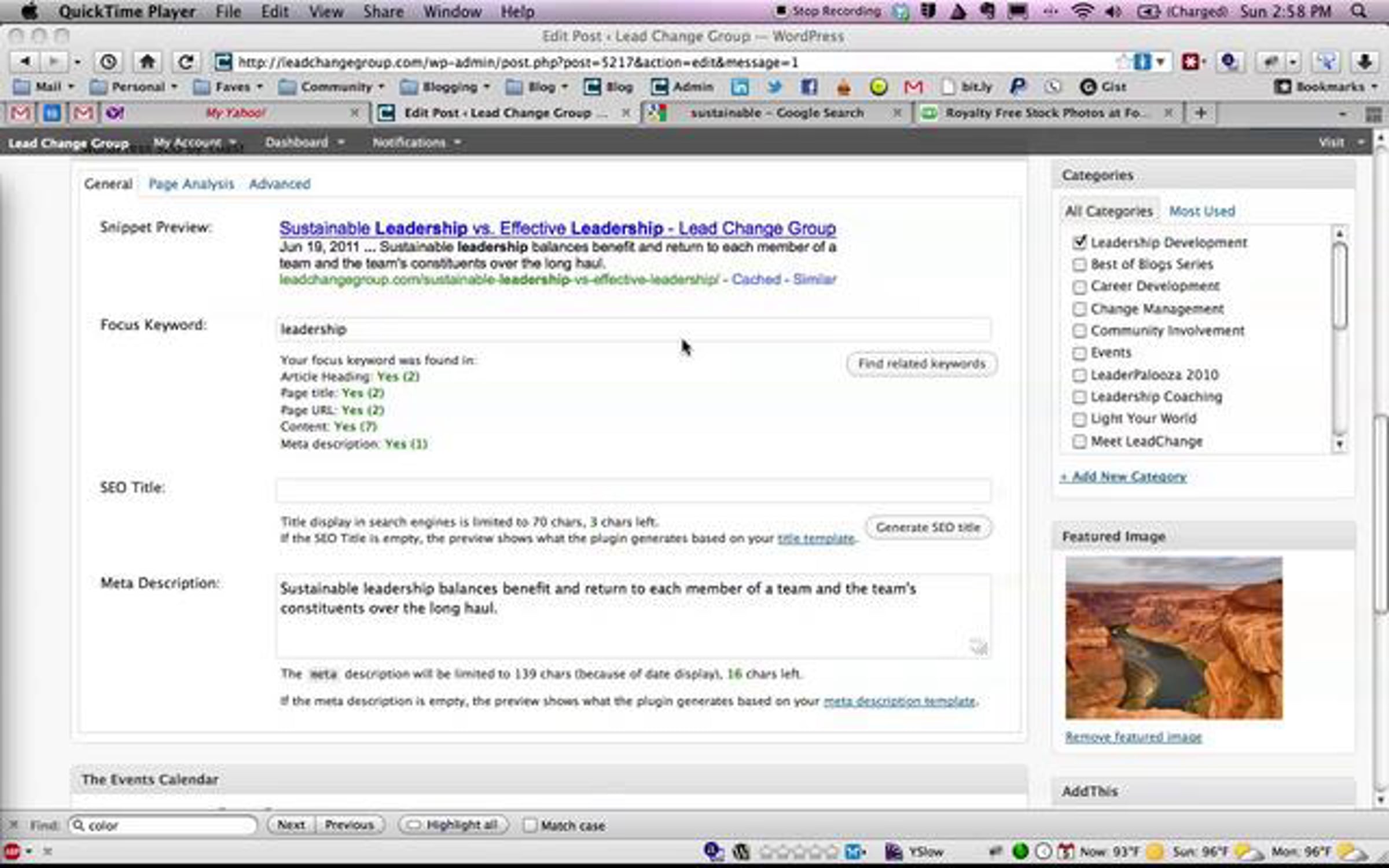Open the QuickTime View menu
The image size is (1389, 868).
coord(325,12)
